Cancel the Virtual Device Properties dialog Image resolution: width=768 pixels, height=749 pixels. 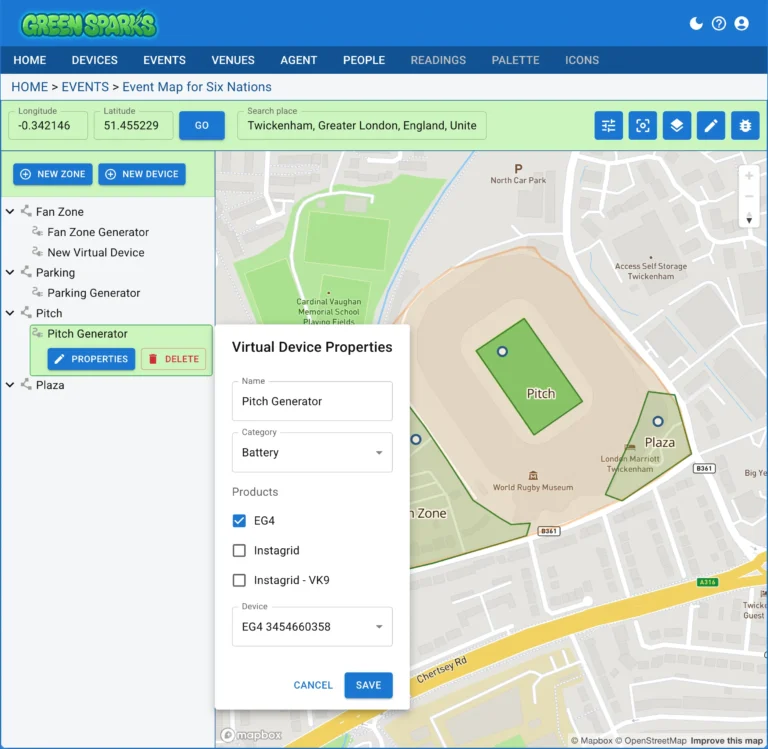pyautogui.click(x=313, y=685)
